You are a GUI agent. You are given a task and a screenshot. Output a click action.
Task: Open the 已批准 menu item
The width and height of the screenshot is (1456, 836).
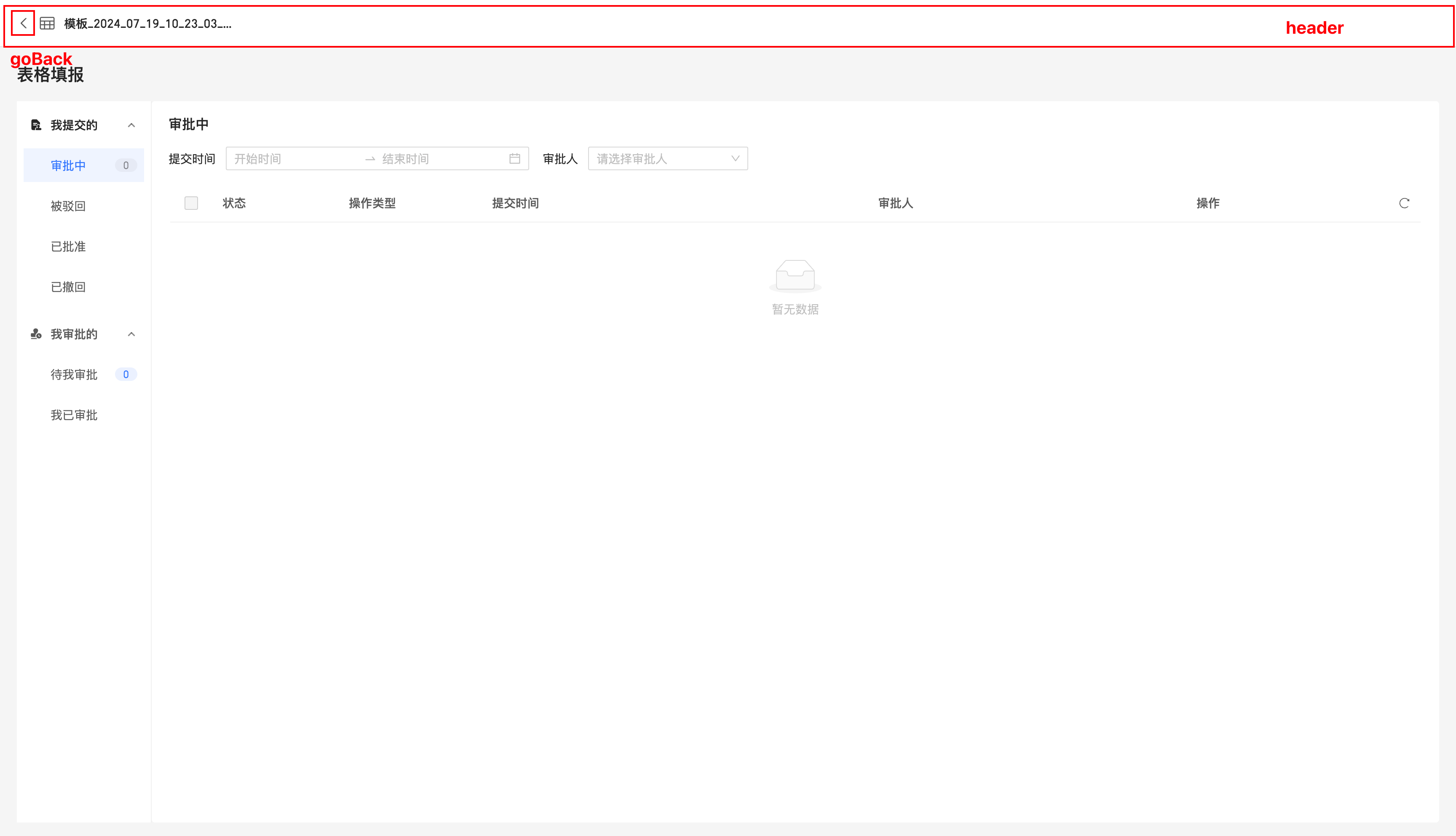coord(84,247)
